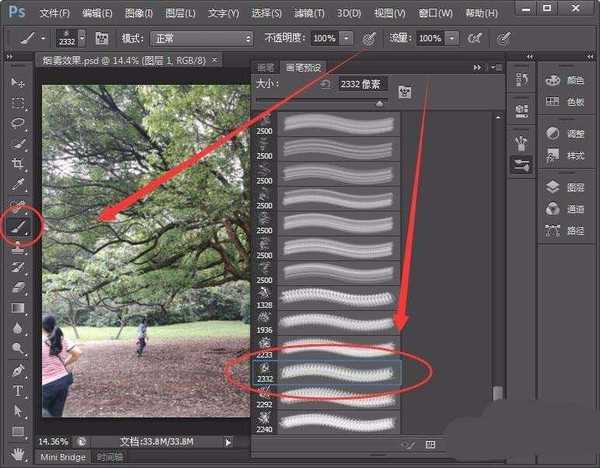Select the Crop tool
The image size is (600, 468).
18,164
